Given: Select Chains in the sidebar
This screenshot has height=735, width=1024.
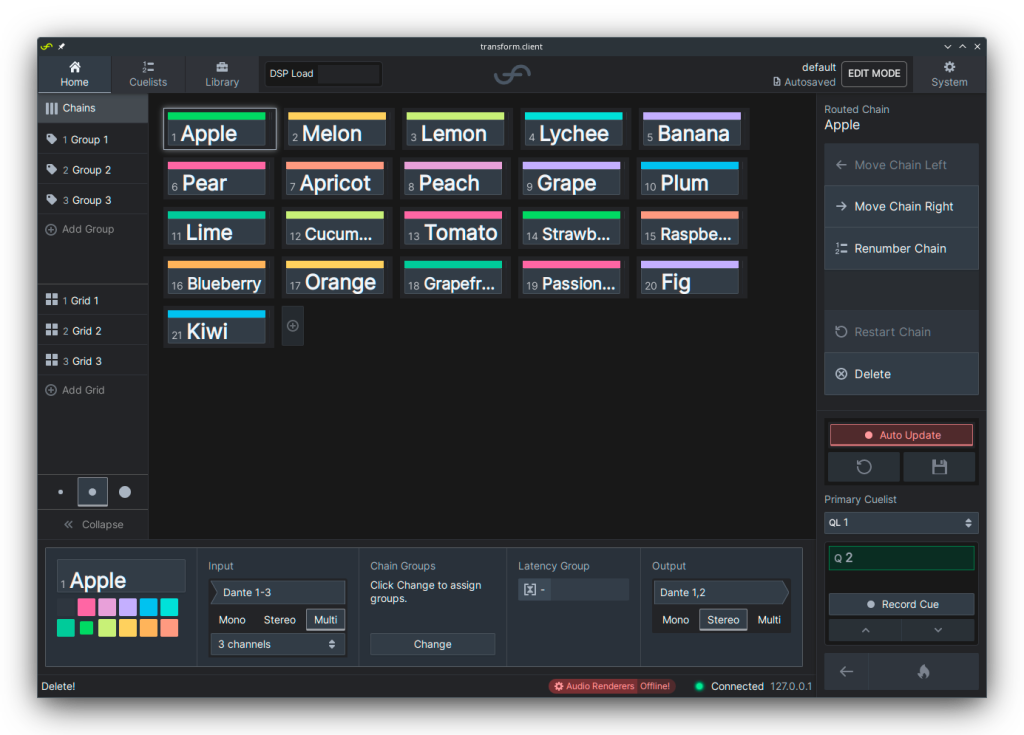Looking at the screenshot, I should click(x=93, y=108).
